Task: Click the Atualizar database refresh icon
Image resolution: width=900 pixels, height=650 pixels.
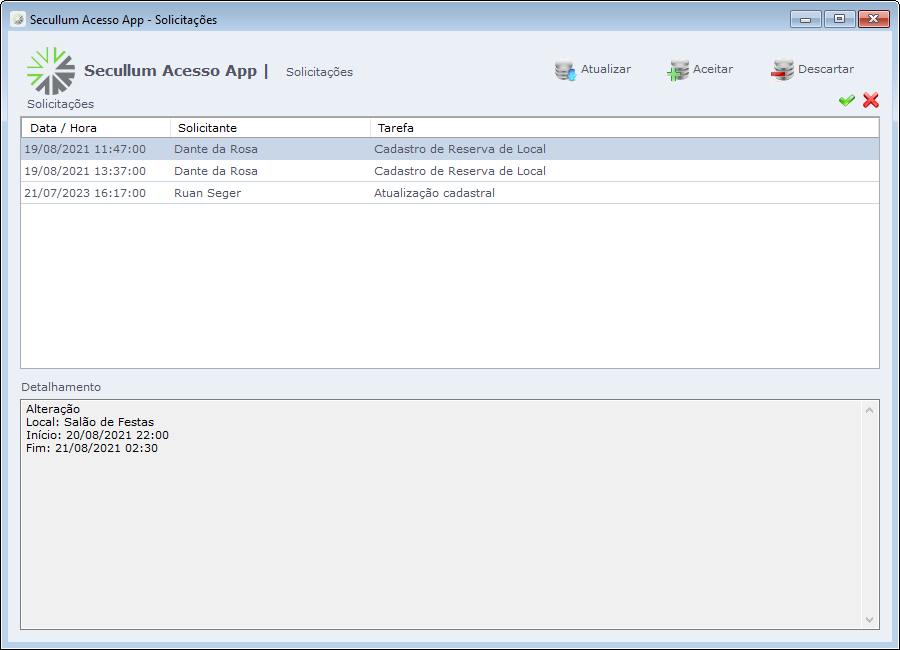Action: [566, 70]
